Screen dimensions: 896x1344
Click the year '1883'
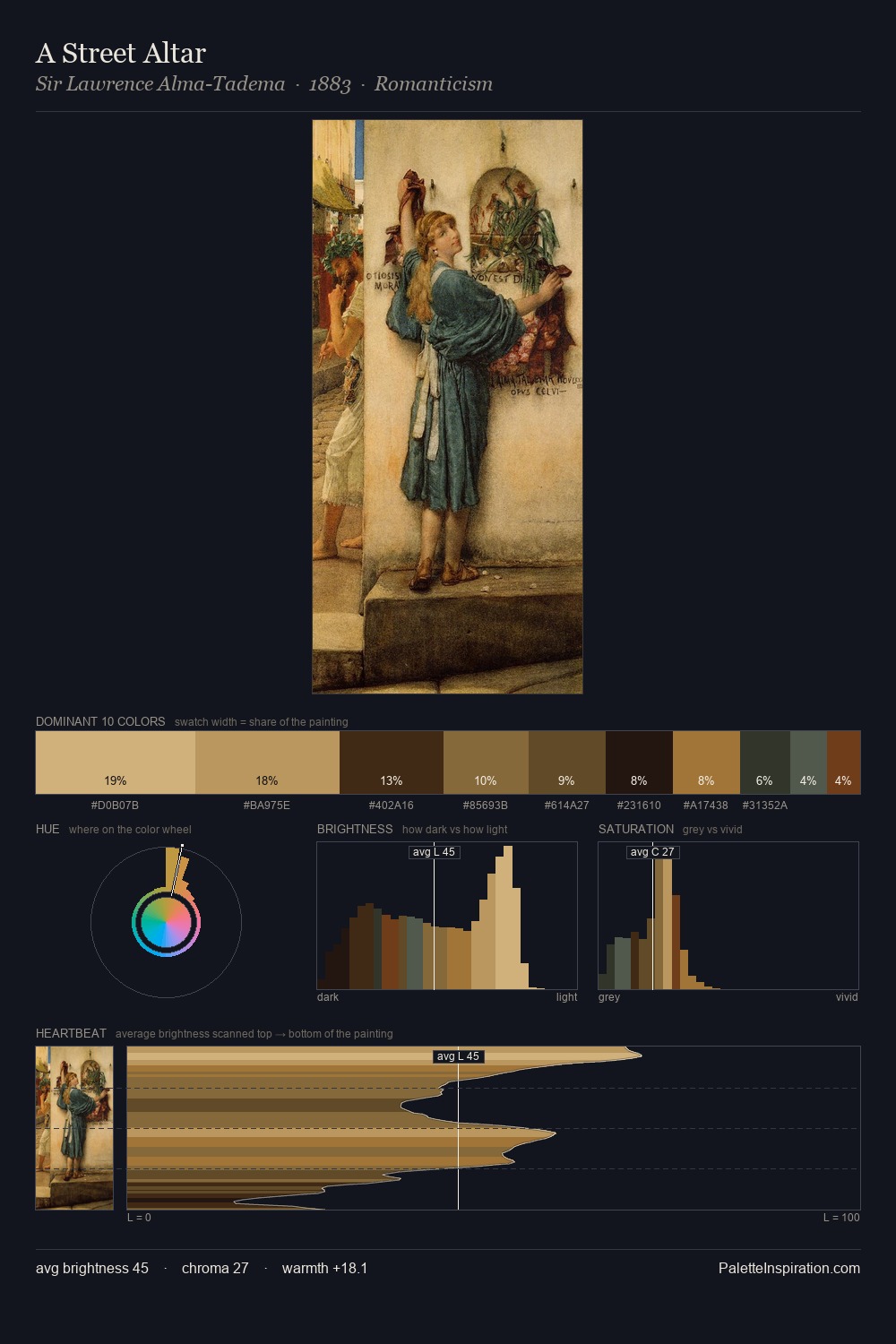point(330,84)
